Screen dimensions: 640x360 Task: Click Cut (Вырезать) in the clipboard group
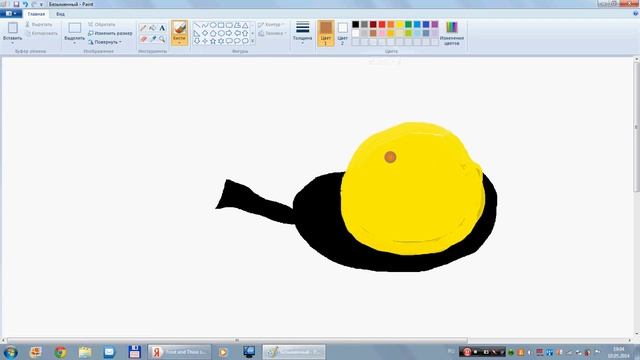click(39, 24)
